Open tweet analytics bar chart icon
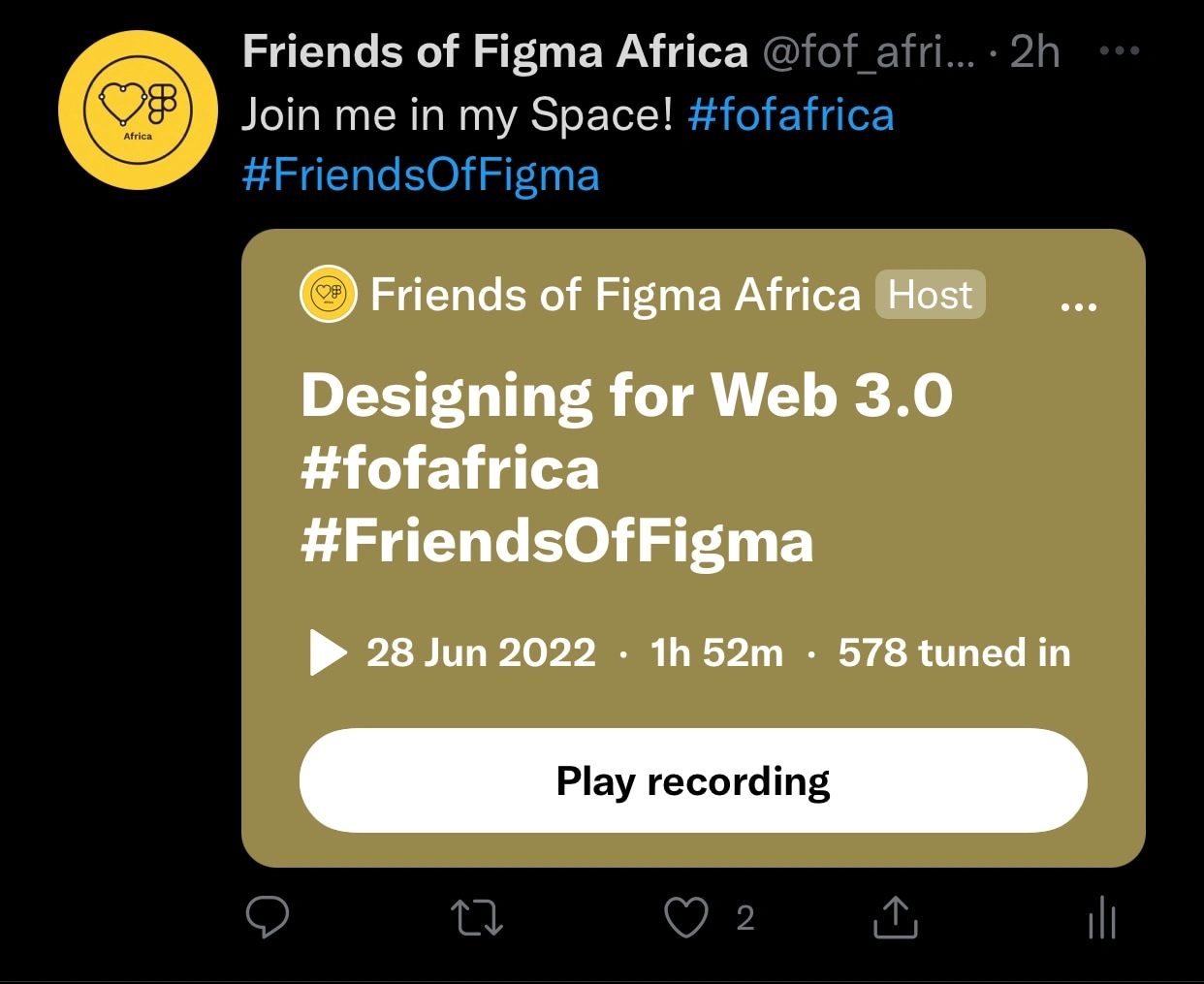The height and width of the screenshot is (984, 1204). pos(1102,917)
